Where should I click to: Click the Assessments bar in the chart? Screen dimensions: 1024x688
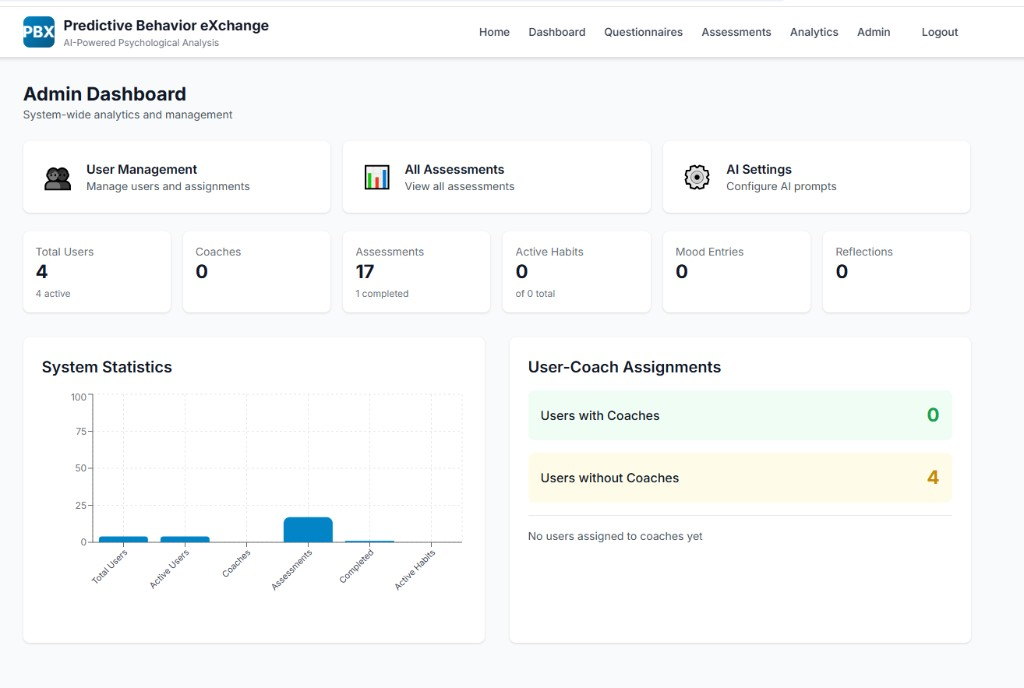(x=308, y=529)
